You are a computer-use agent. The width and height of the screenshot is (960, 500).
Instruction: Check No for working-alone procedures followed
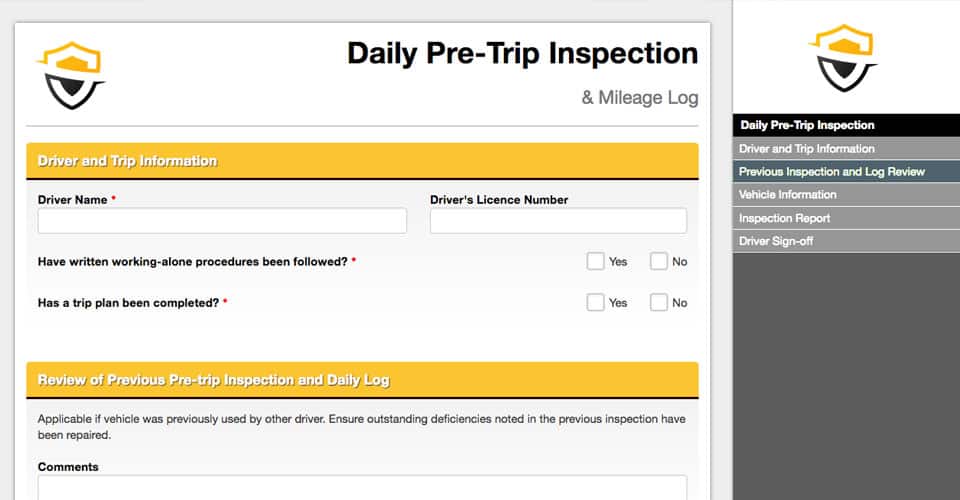[659, 262]
